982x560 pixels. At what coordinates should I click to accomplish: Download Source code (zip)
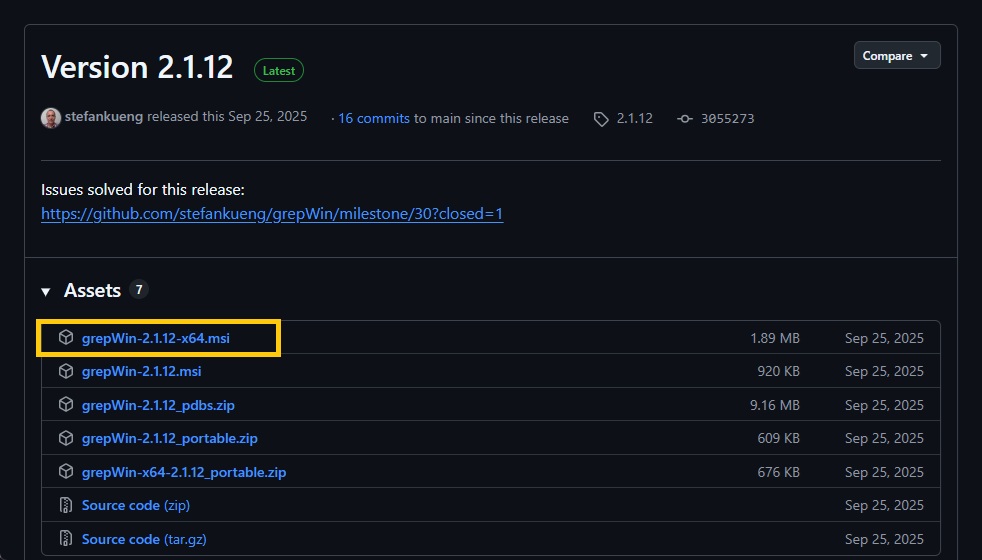tap(135, 506)
